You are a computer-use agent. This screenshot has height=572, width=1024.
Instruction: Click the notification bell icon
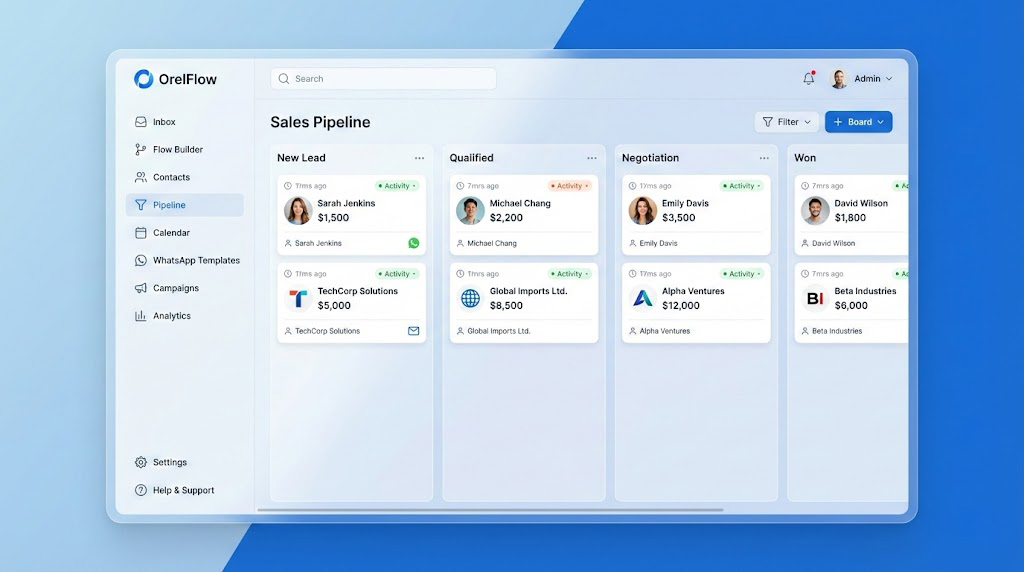pyautogui.click(x=809, y=79)
